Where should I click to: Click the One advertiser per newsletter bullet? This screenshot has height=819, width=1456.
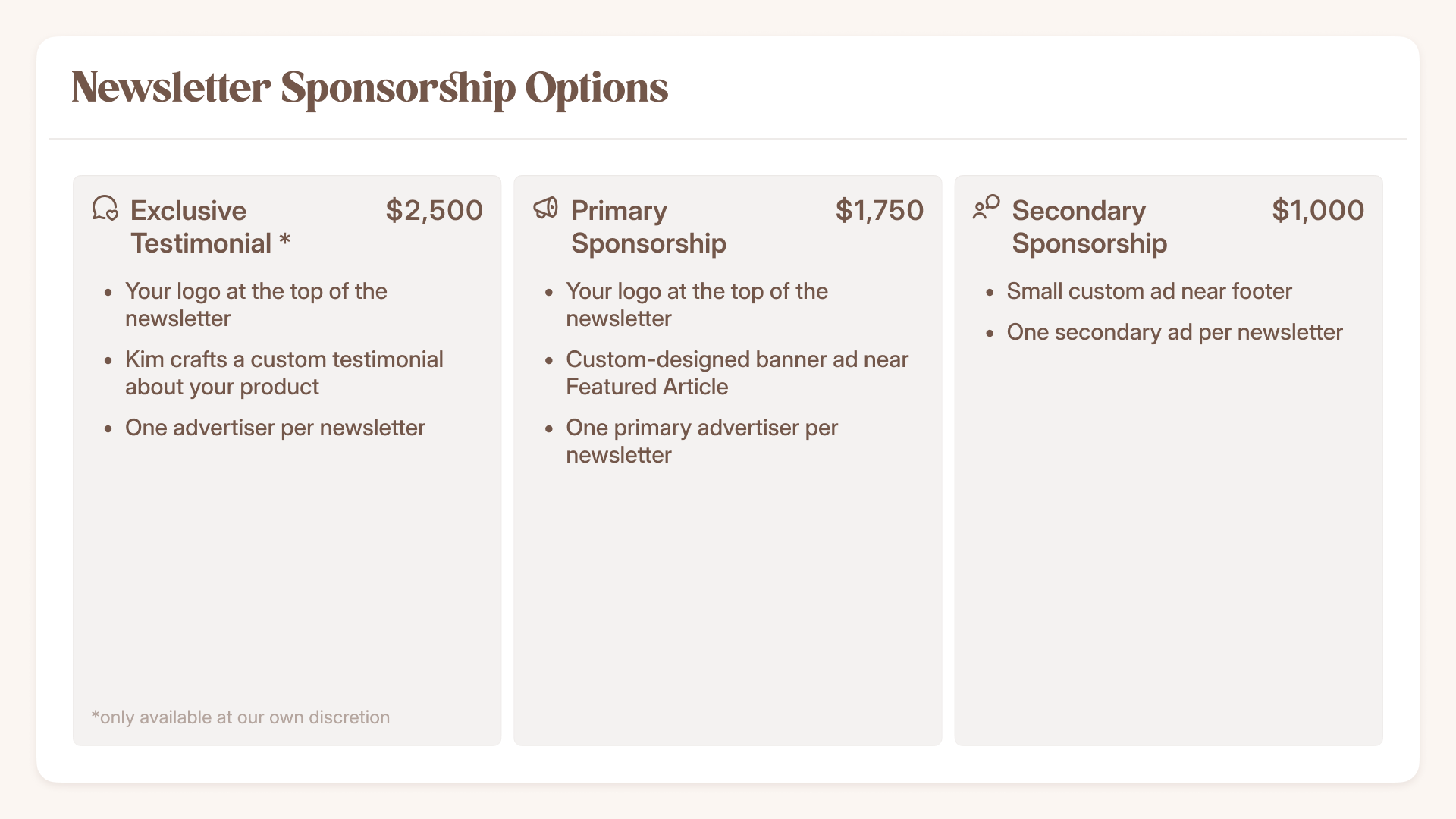pyautogui.click(x=275, y=428)
